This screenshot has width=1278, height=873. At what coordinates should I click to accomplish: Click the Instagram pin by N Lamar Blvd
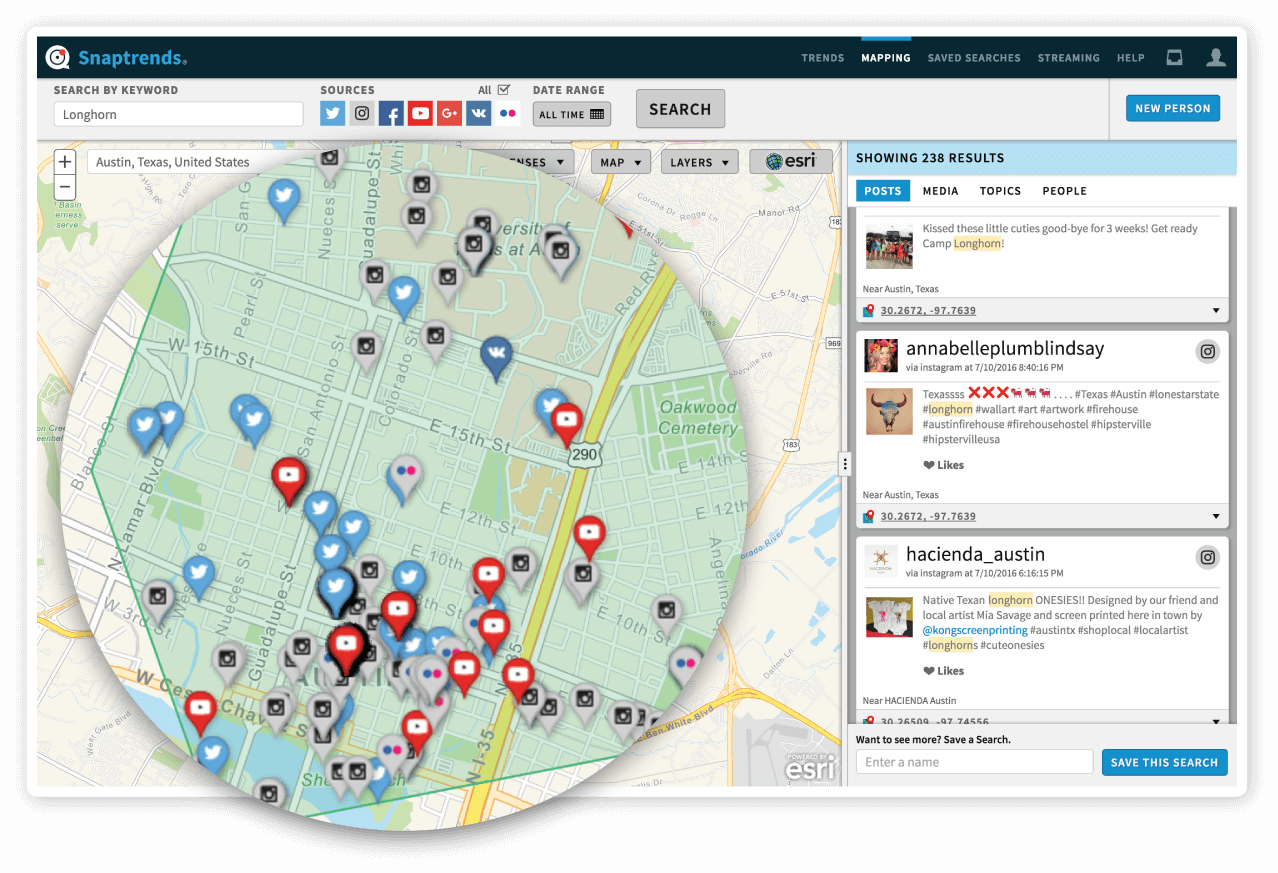coord(157,601)
